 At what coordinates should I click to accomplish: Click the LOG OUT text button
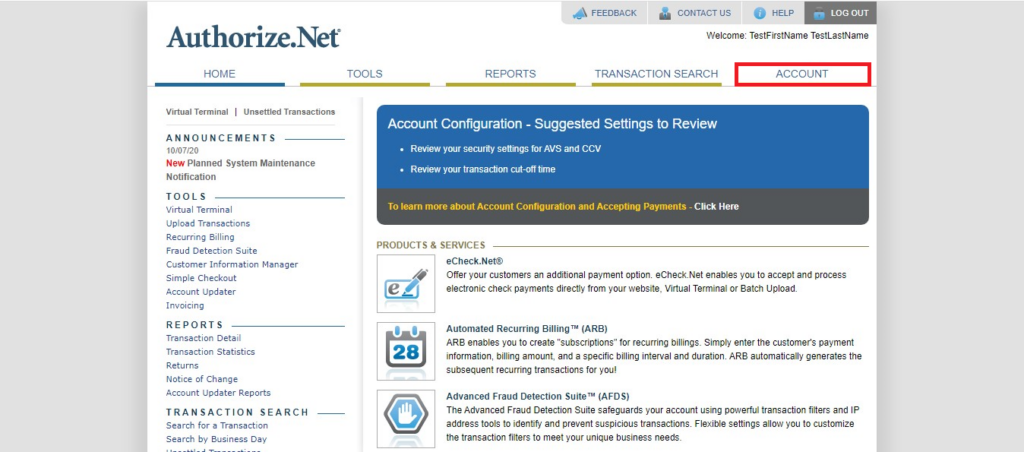click(x=850, y=13)
